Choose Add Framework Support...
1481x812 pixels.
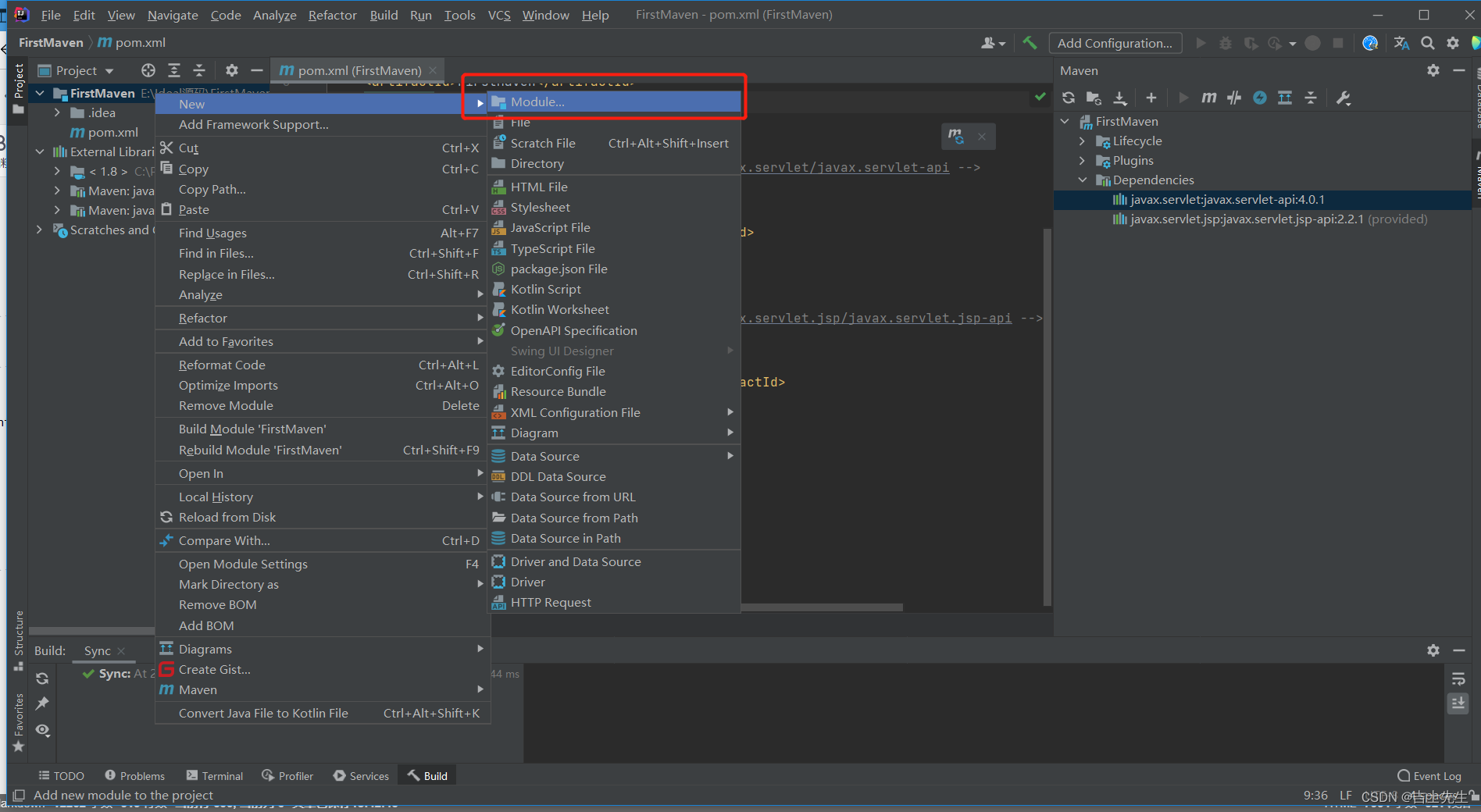[x=321, y=124]
